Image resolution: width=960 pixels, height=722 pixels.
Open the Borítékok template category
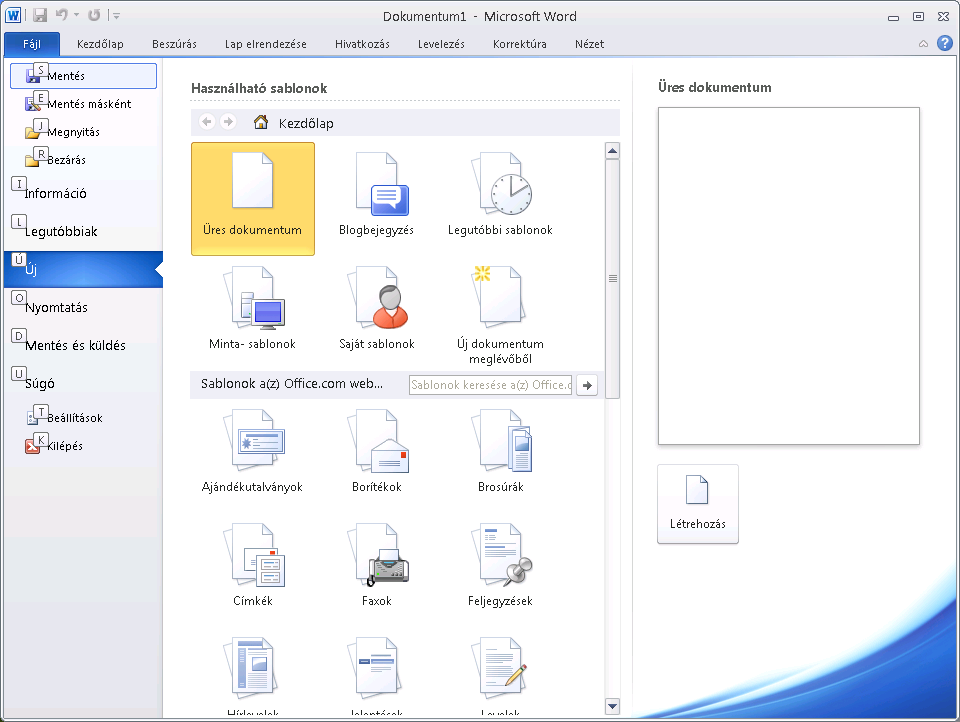coord(377,456)
